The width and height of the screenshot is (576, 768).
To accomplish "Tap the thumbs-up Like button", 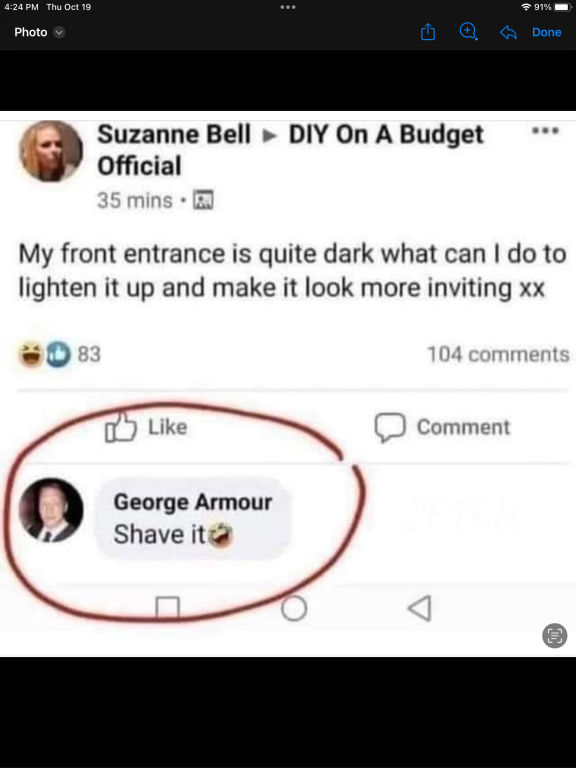I will [146, 427].
